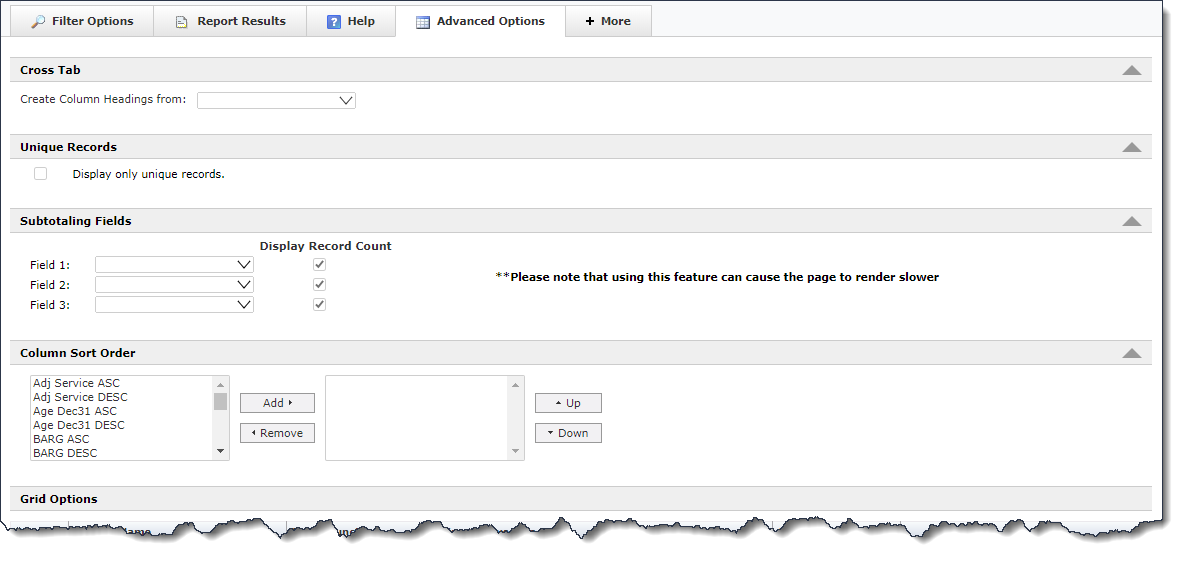Switch to the Report Results tab

point(230,21)
